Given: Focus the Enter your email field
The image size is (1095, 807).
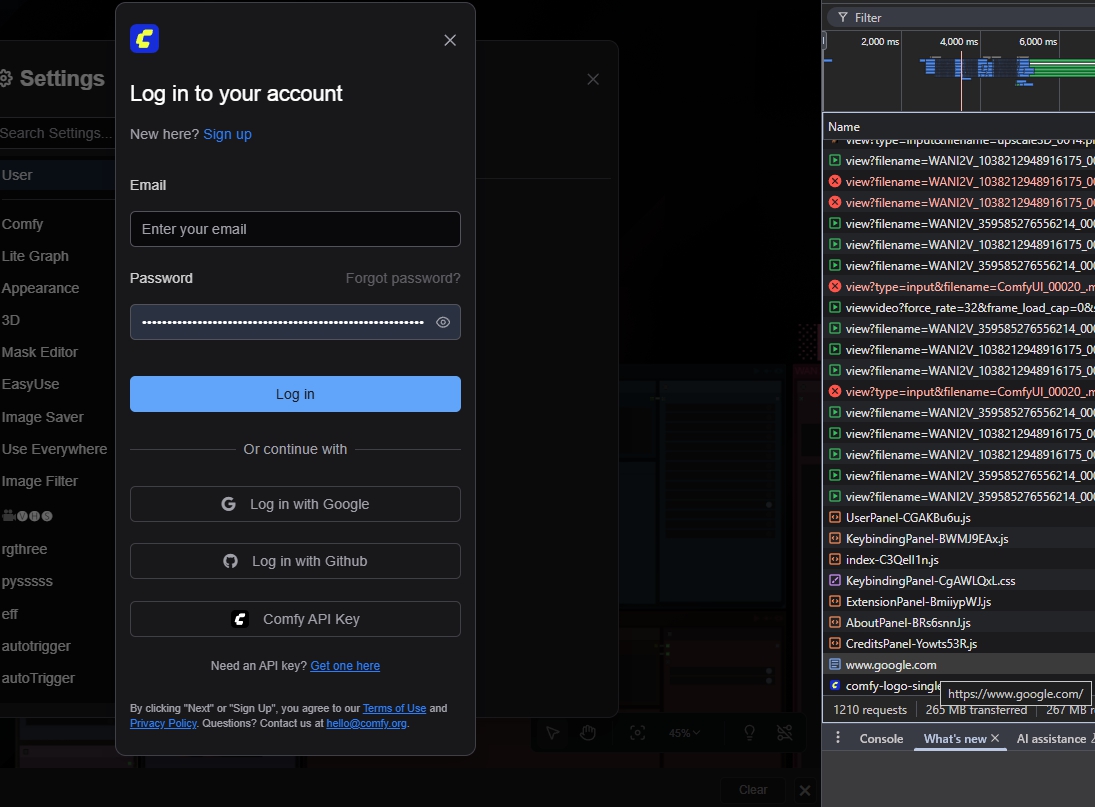Looking at the screenshot, I should pyautogui.click(x=295, y=229).
